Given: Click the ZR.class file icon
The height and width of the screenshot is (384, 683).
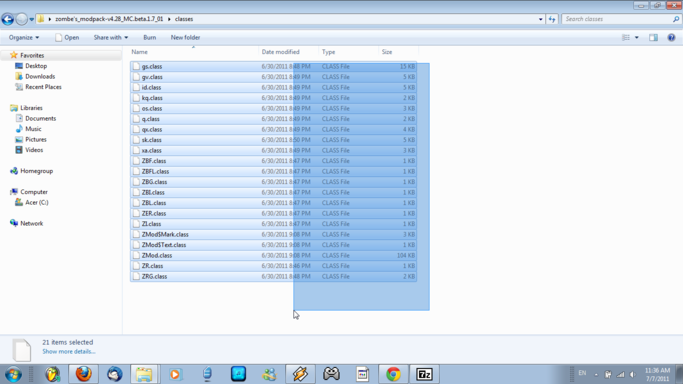Looking at the screenshot, I should tap(136, 266).
